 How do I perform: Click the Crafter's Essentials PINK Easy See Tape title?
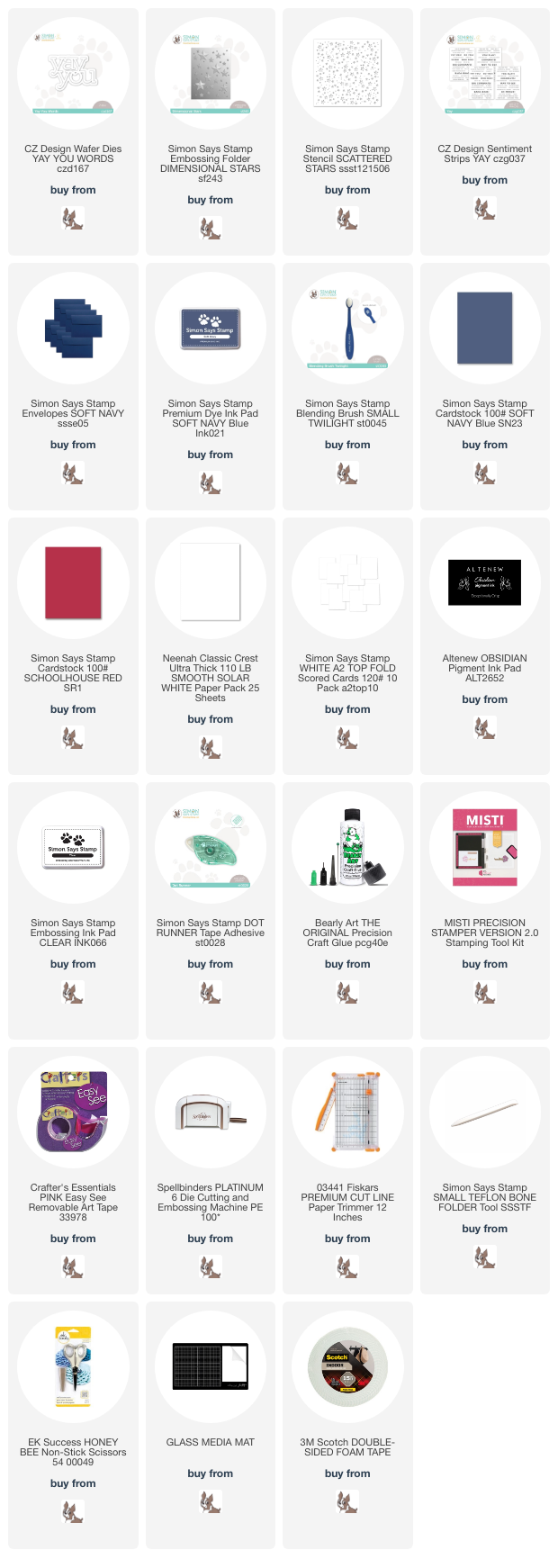pyautogui.click(x=73, y=1203)
